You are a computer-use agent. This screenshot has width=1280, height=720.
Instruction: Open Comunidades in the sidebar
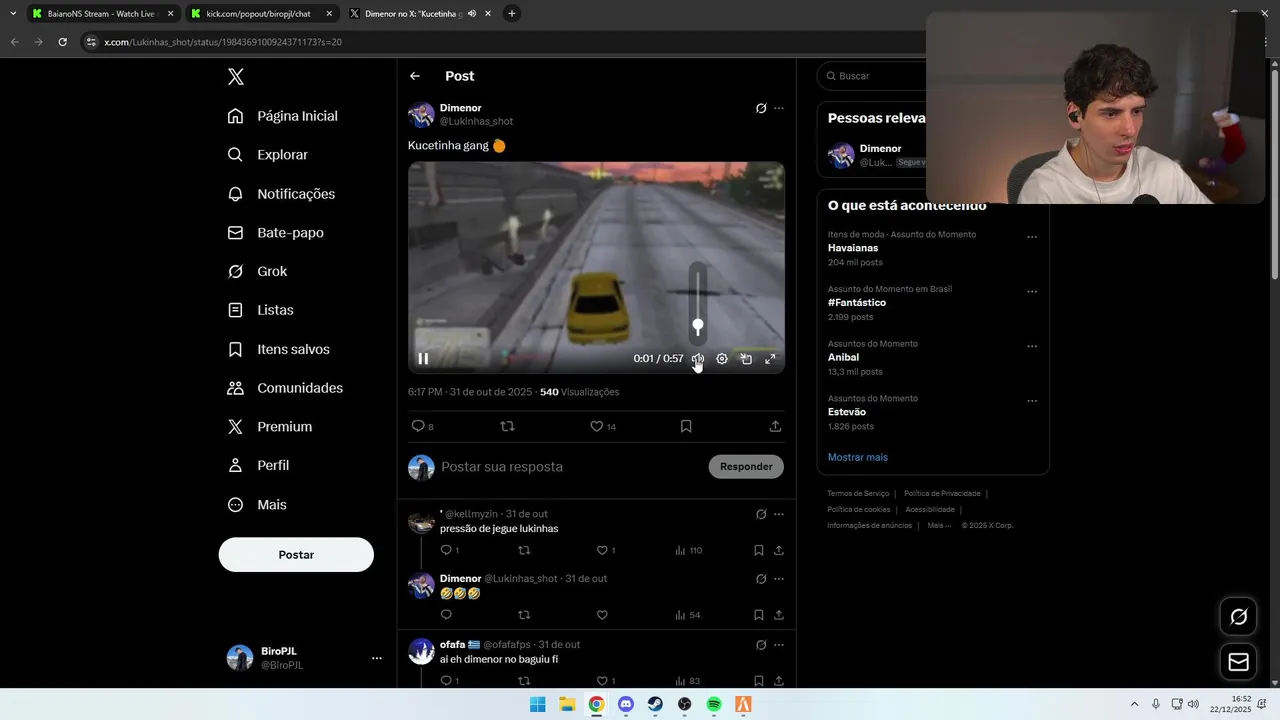[285, 388]
